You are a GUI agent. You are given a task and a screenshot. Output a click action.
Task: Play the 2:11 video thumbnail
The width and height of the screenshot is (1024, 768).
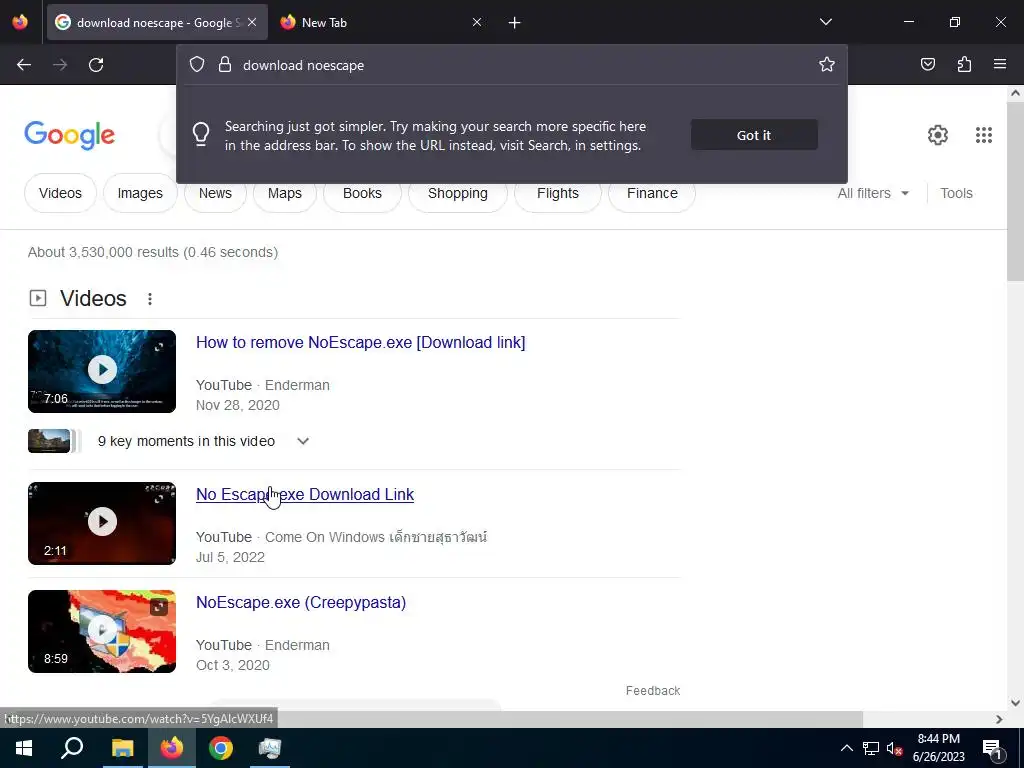coord(102,523)
